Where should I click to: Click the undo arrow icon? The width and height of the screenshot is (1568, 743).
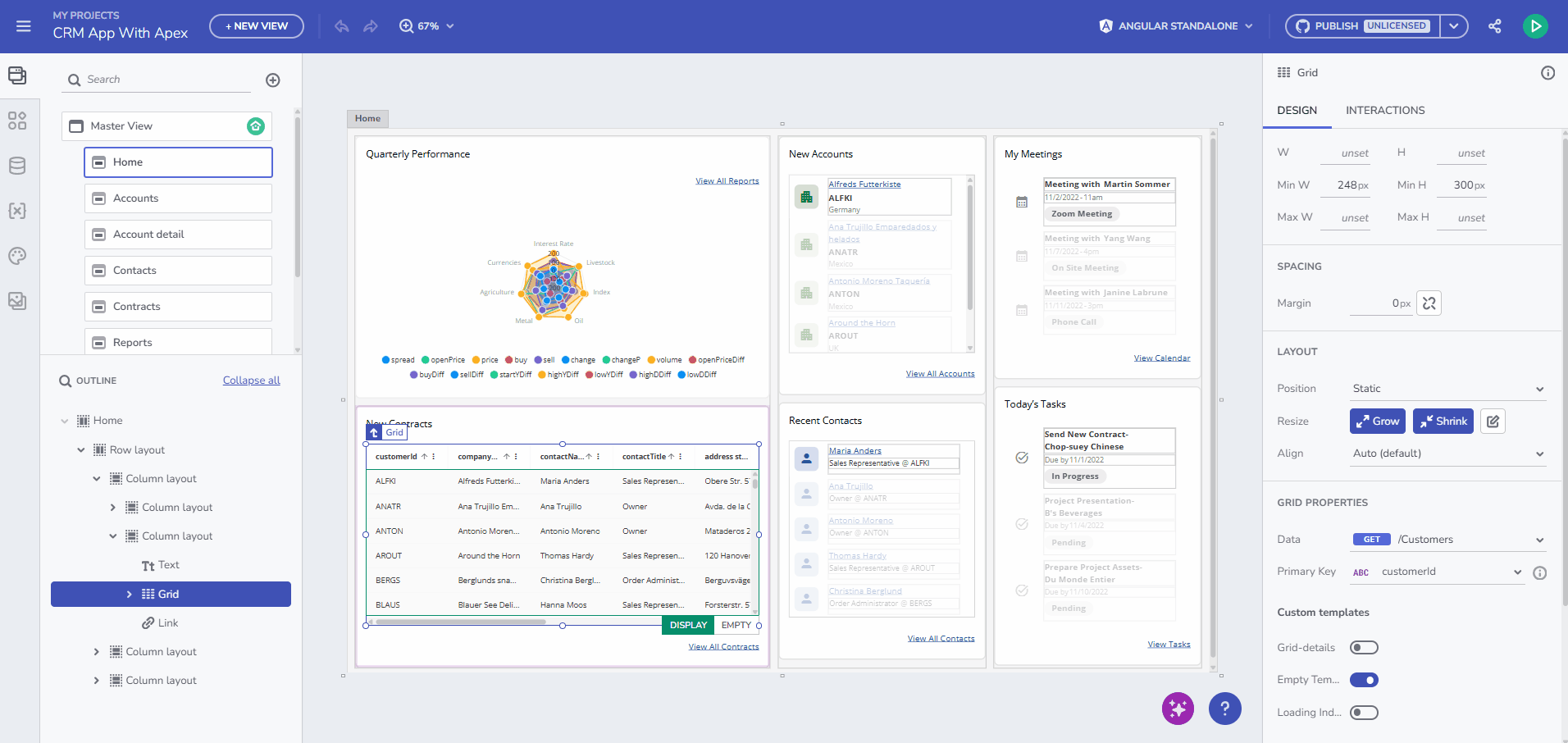[342, 26]
